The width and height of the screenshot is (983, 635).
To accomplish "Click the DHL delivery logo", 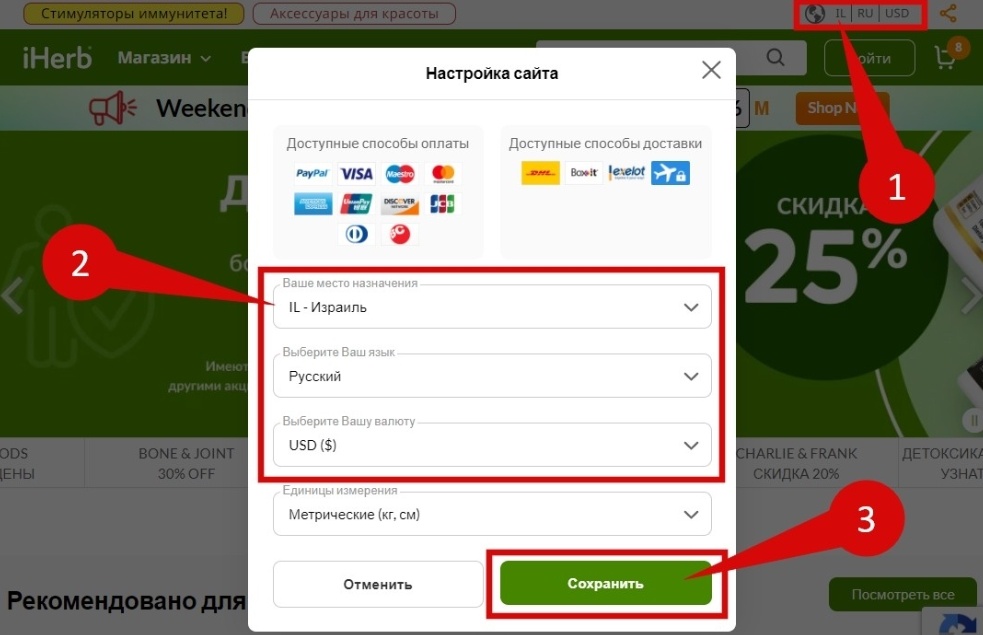I will (540, 172).
